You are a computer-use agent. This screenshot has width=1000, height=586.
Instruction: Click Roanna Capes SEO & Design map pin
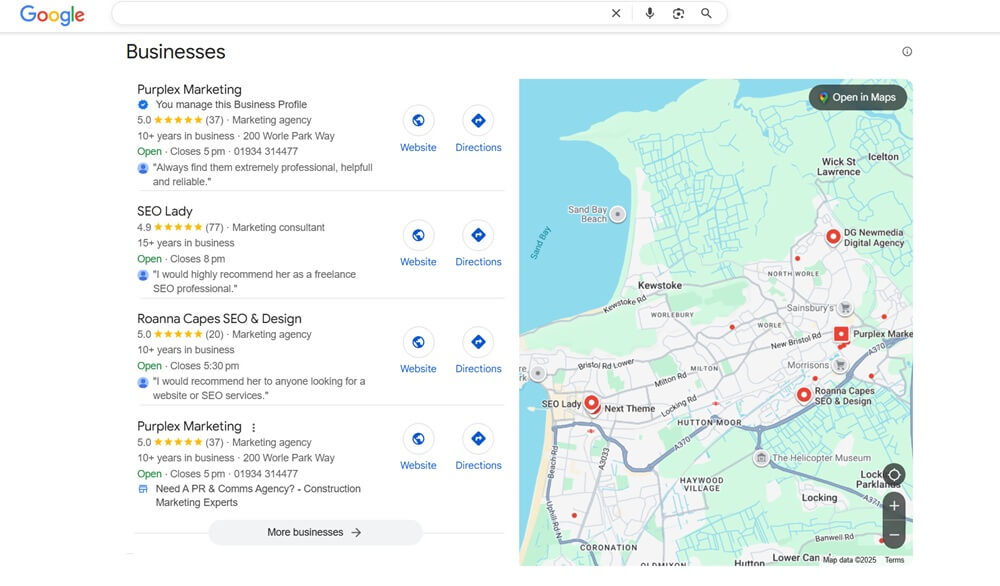pos(804,395)
